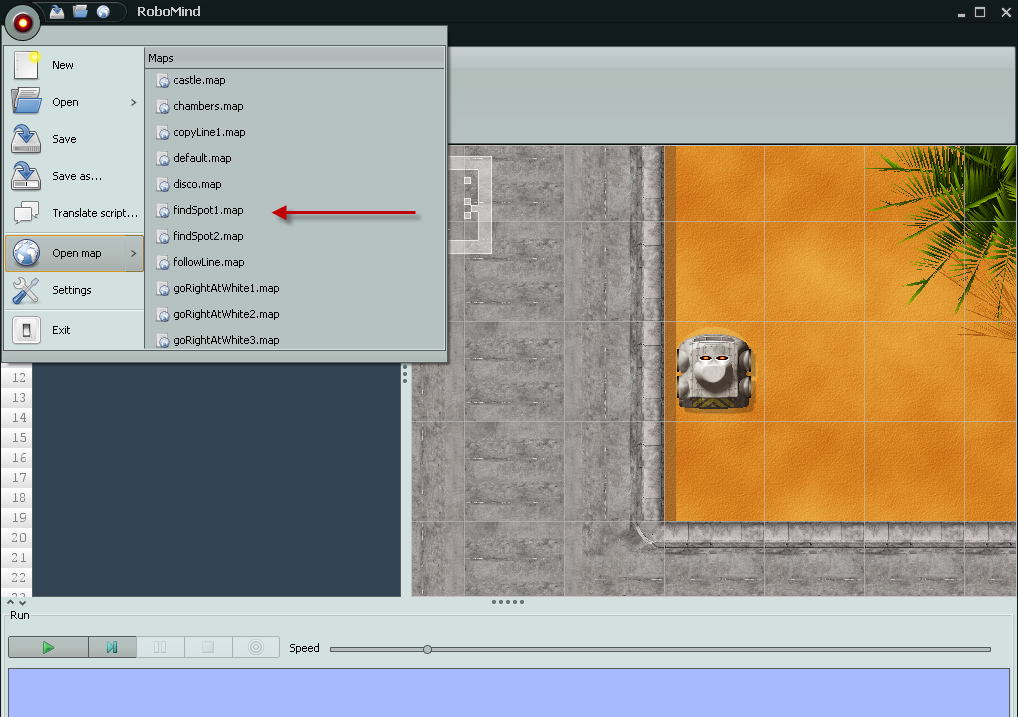
Task: Click the RoboMind red round application button
Action: coord(23,23)
